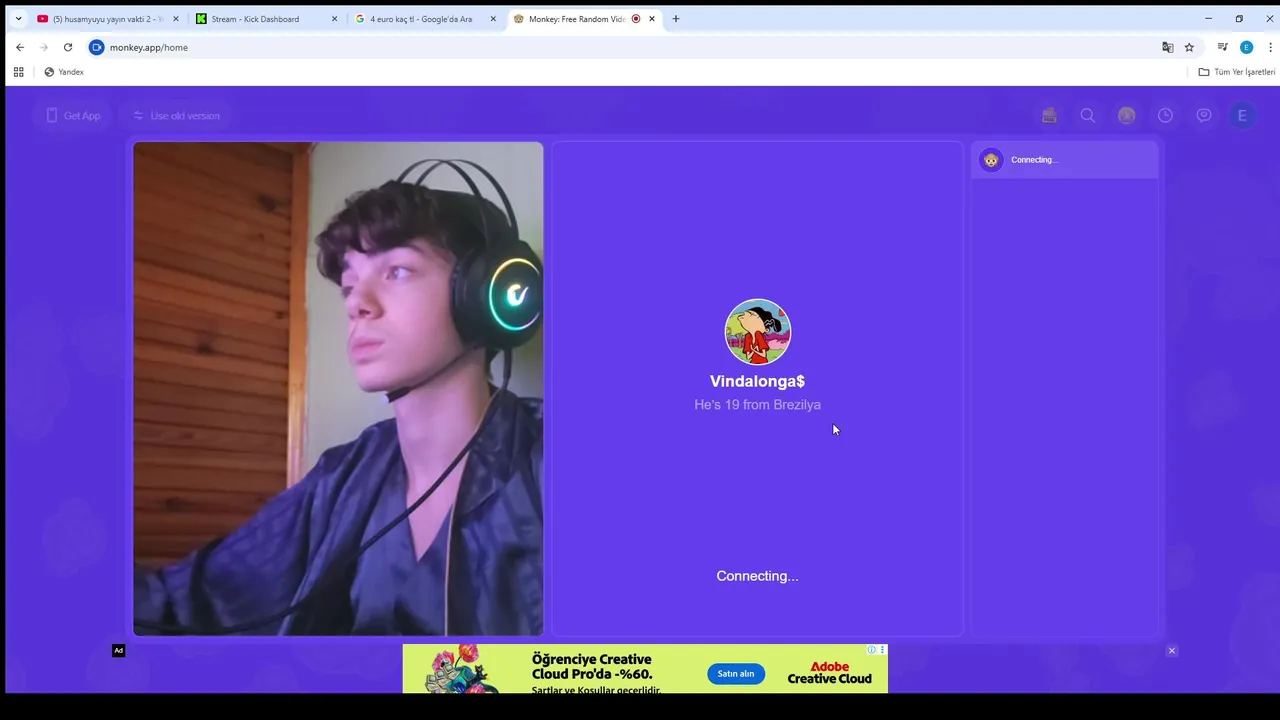The height and width of the screenshot is (720, 1280).
Task: Bookmark this page with star icon
Action: [1189, 47]
